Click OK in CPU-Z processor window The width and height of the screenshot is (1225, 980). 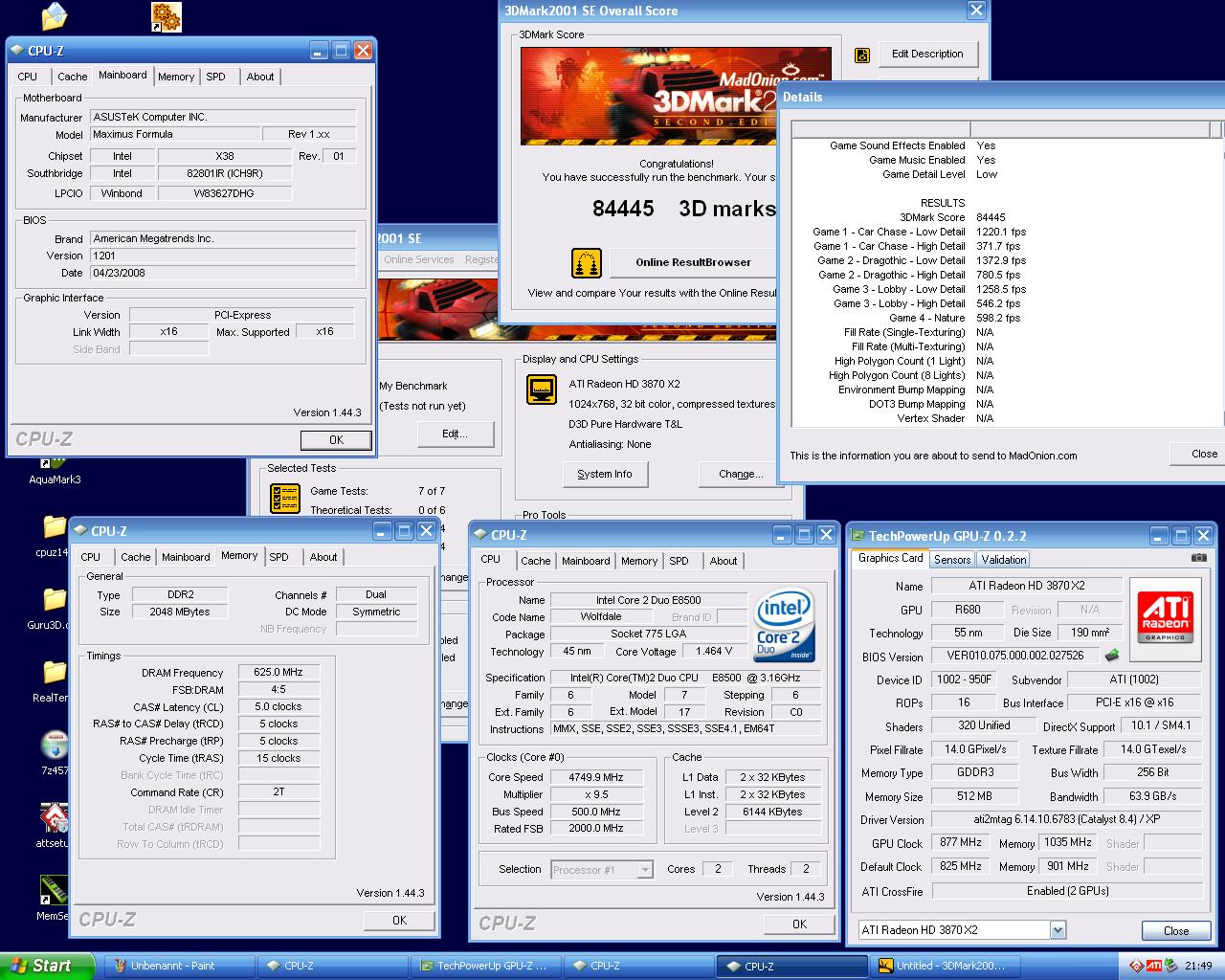click(799, 924)
